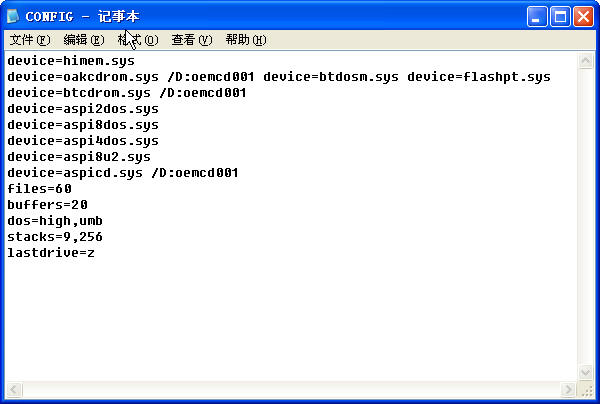Click the horizontal scrollbar left arrow
This screenshot has height=404, width=600.
[x=14, y=389]
